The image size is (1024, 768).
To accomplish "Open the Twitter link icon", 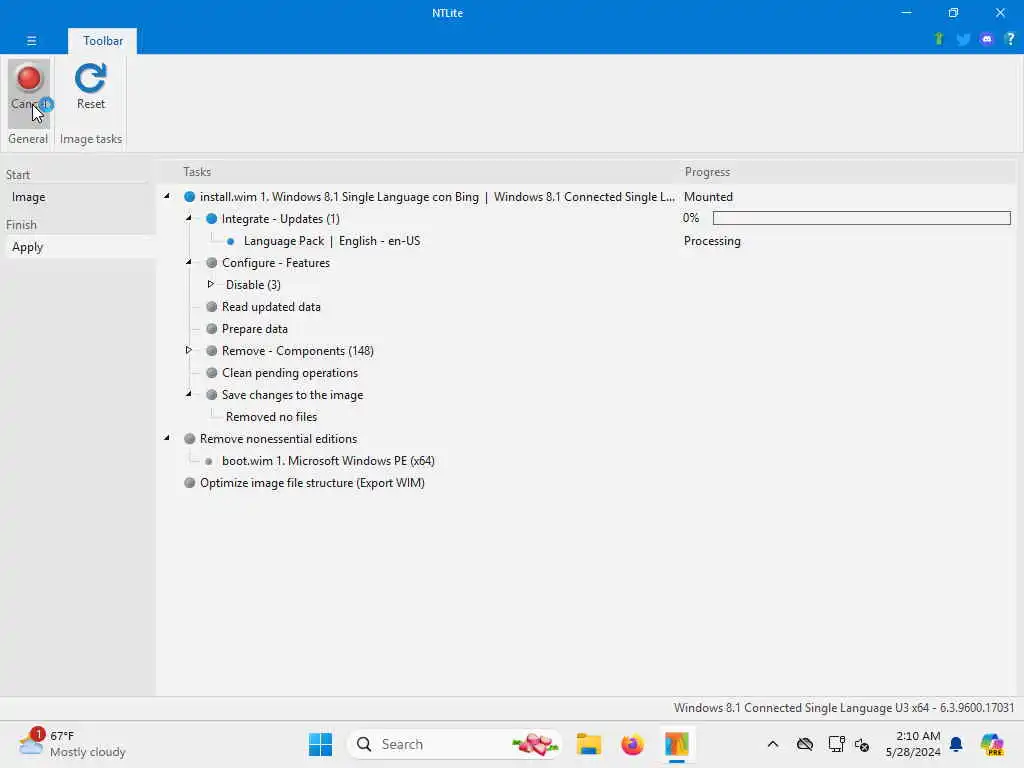I will 963,39.
